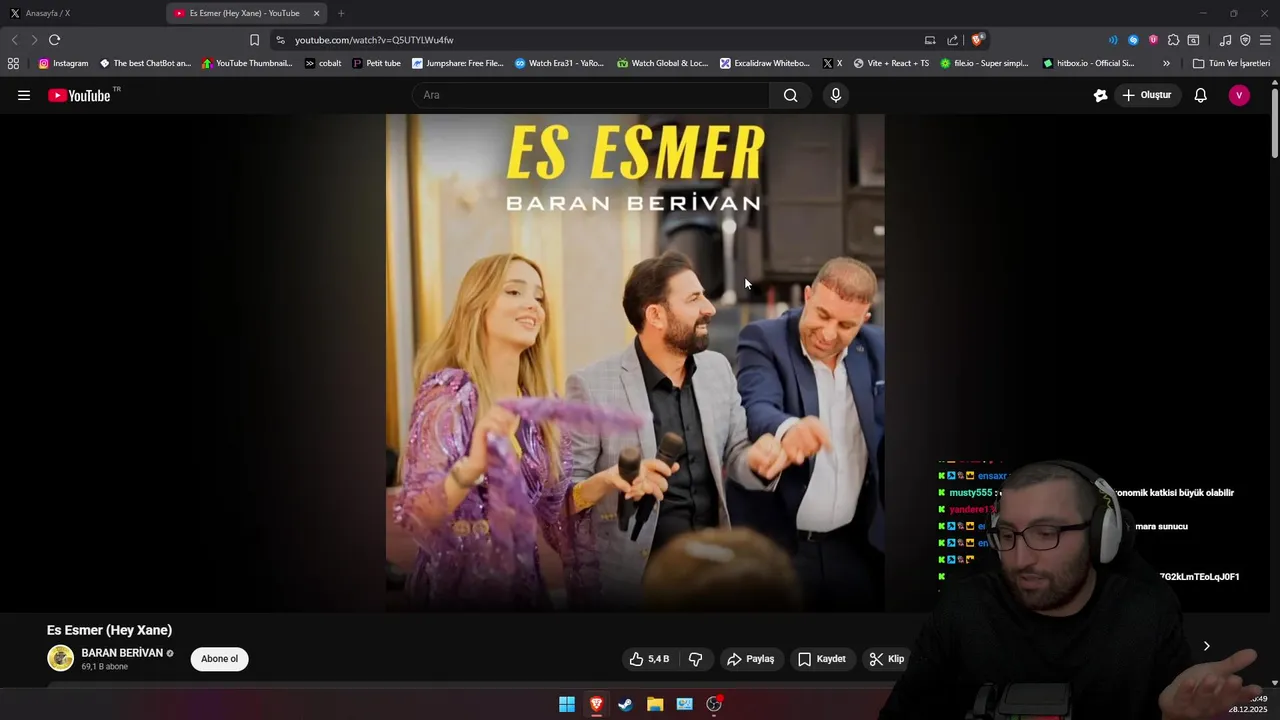
Task: Open the account avatar menu
Action: [x=1239, y=95]
